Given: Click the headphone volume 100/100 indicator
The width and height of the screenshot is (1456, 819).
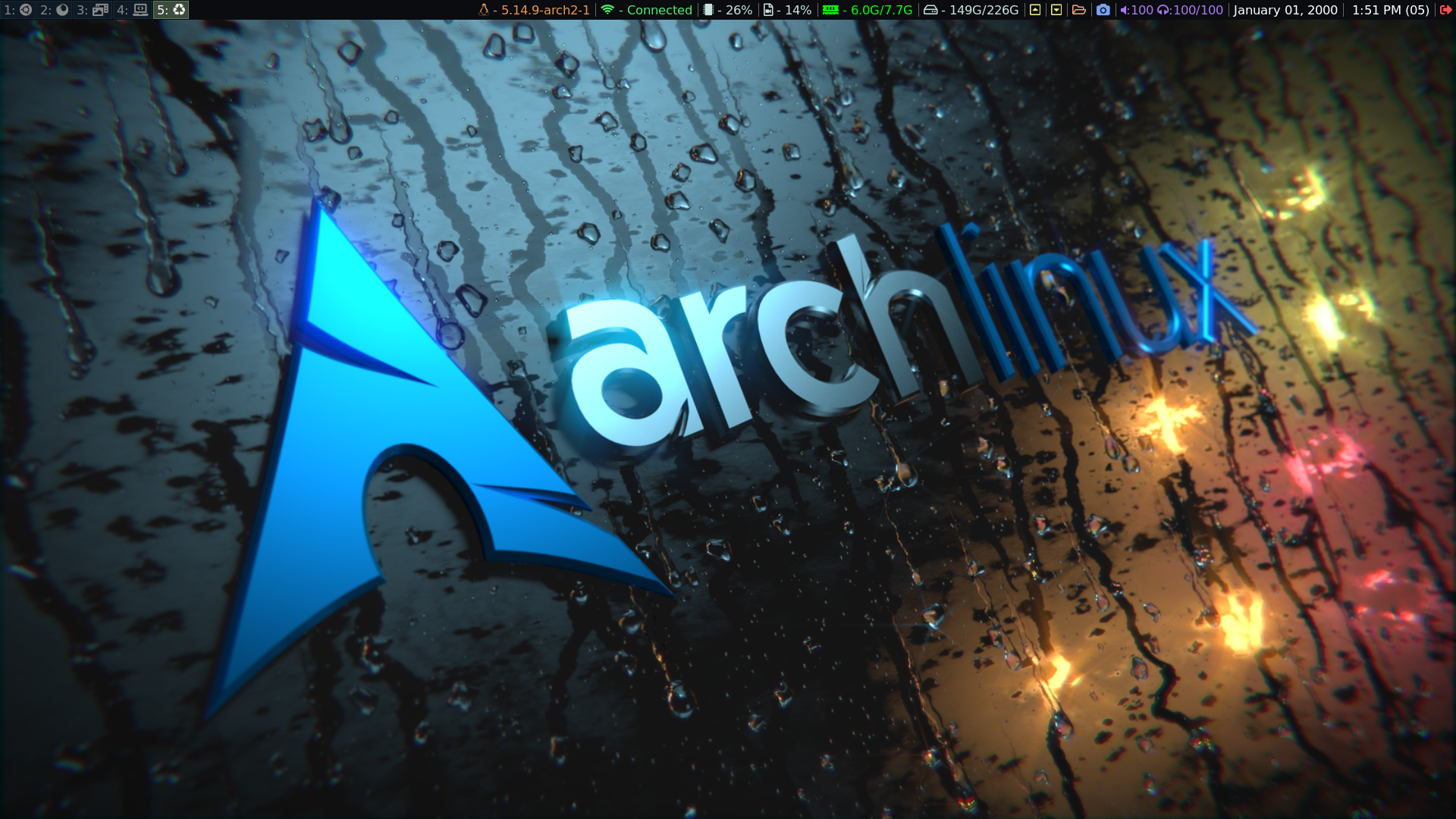Looking at the screenshot, I should click(1191, 10).
